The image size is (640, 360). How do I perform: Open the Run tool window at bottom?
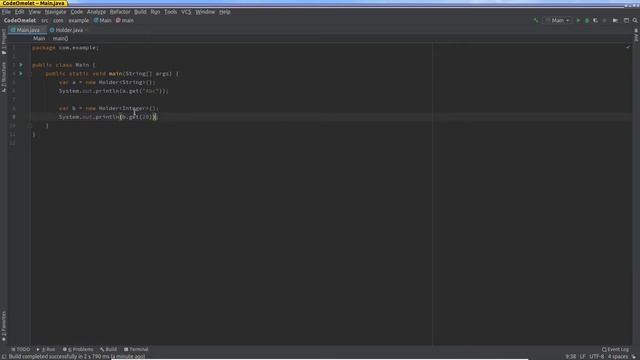click(46, 349)
